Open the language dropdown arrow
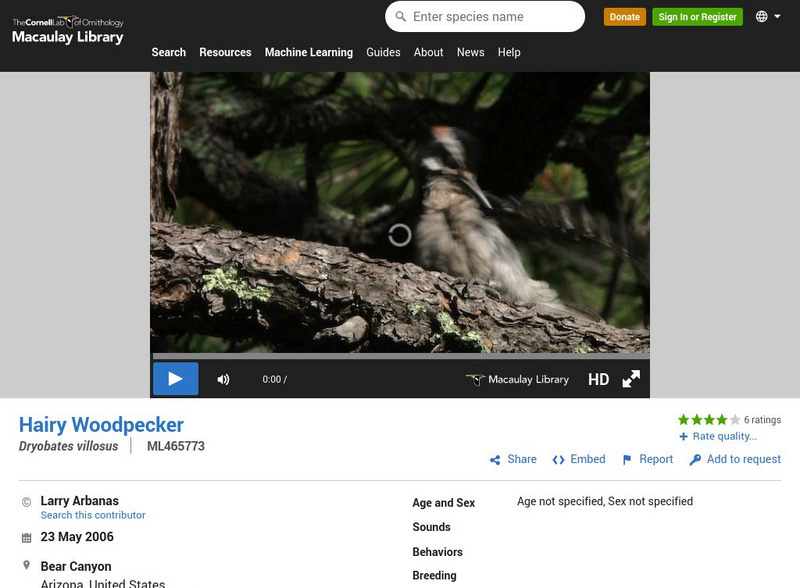This screenshot has width=800, height=588. [777, 16]
